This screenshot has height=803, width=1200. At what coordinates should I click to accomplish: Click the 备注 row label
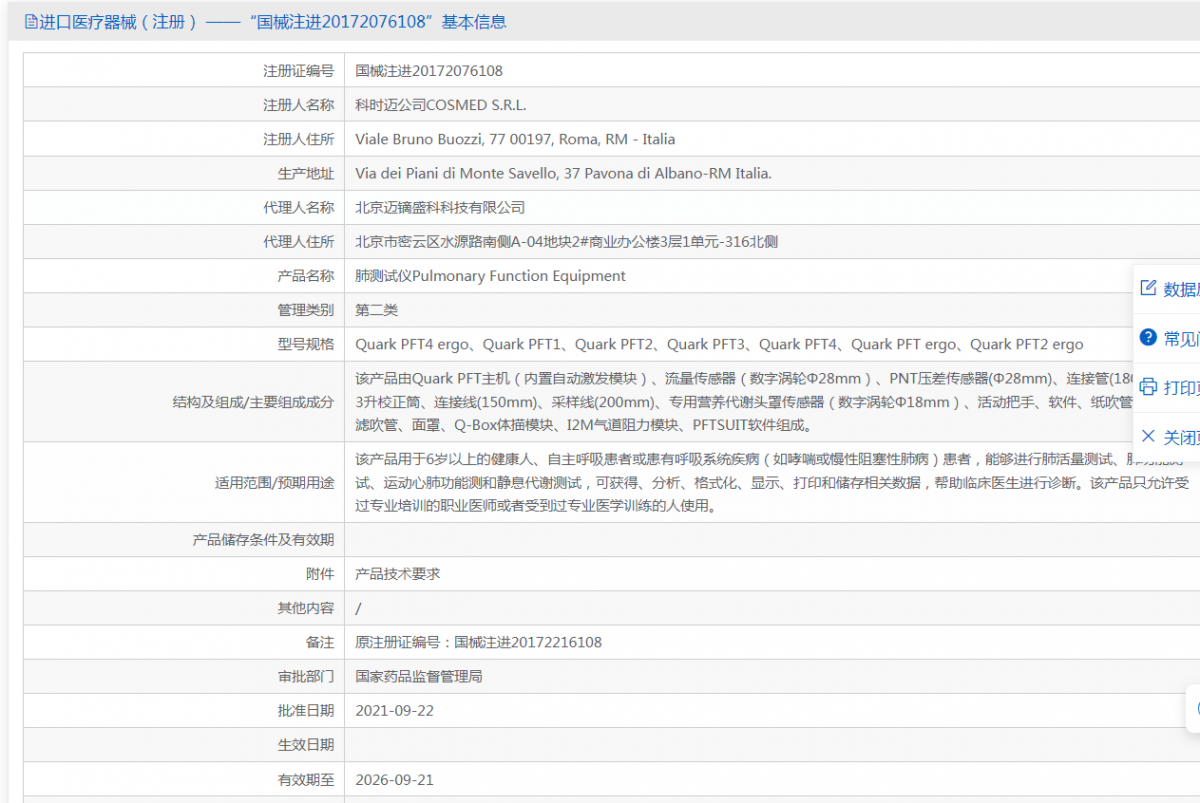coord(320,642)
